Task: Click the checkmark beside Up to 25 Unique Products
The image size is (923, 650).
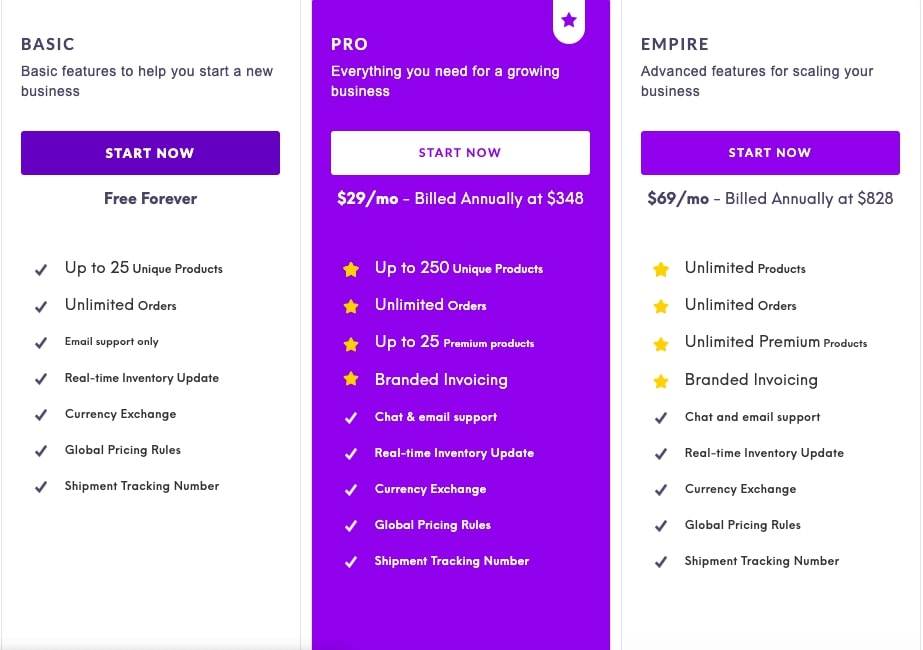Action: click(x=41, y=270)
